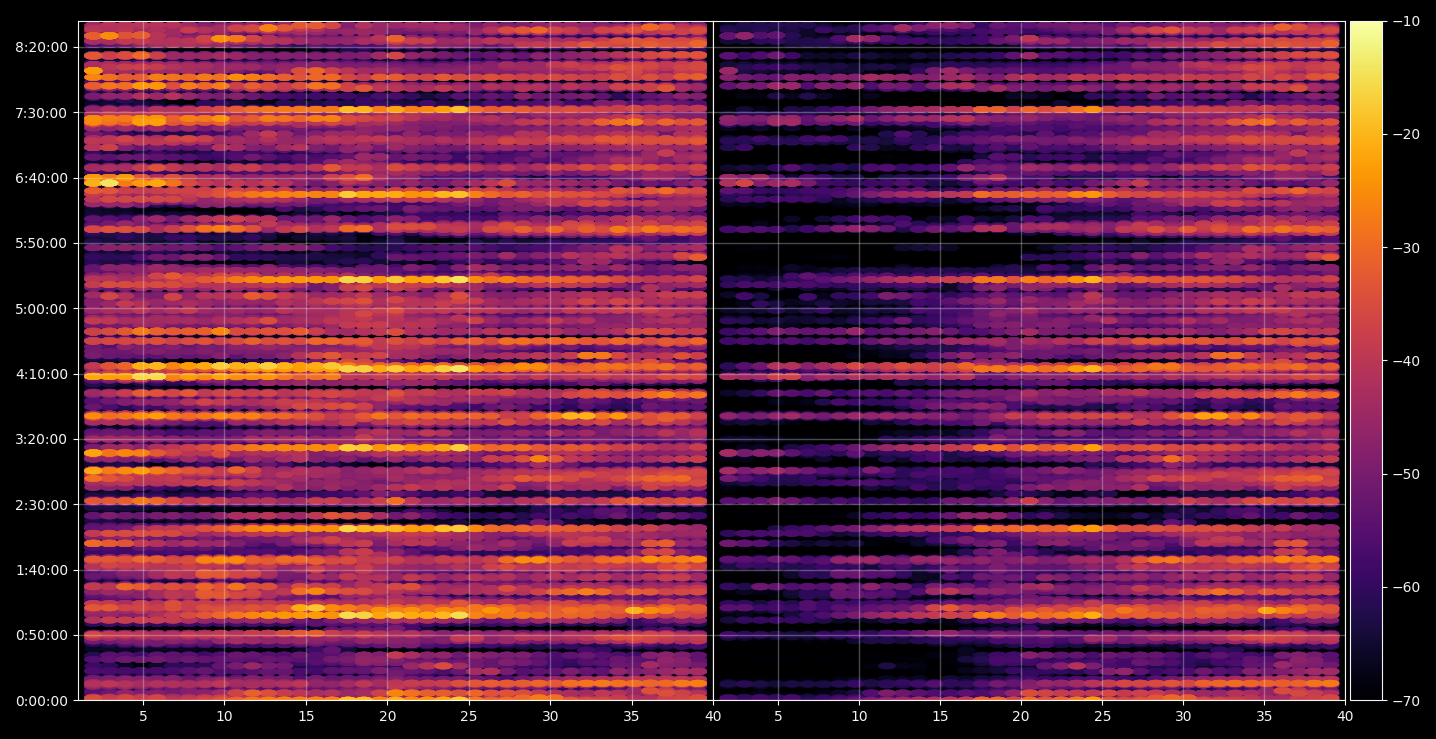
Task: Click the -10 colorbar tick label
Action: click(1405, 21)
